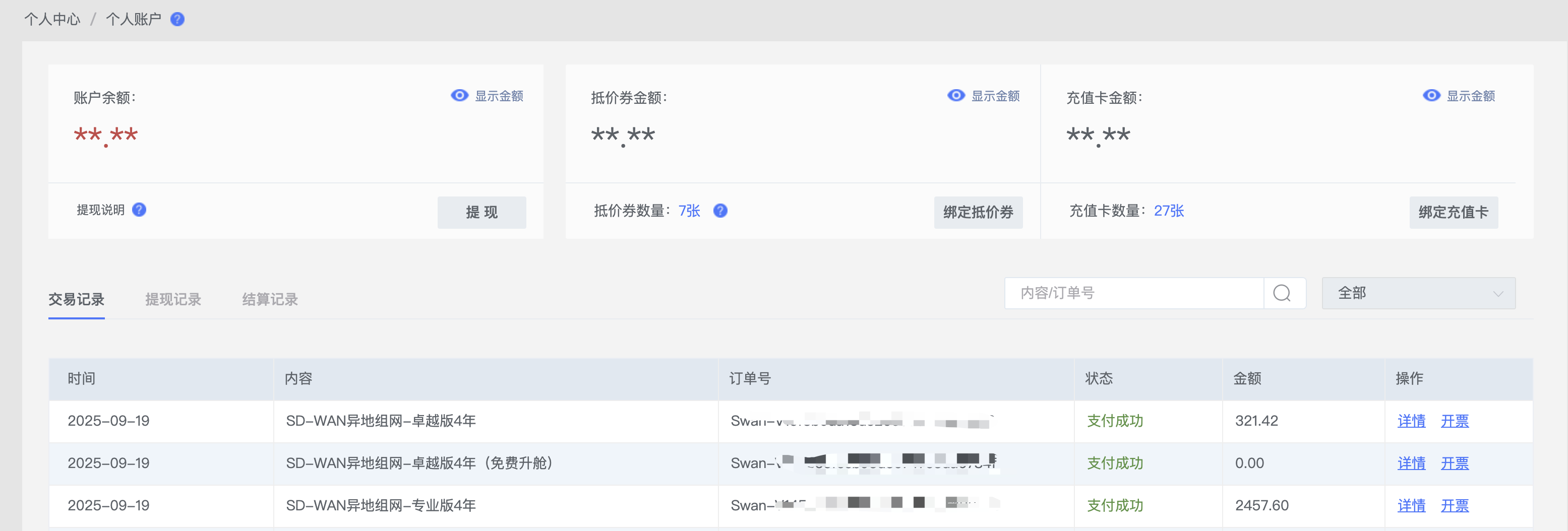Click help icon beside 个人账户 breadcrumb
This screenshot has width=1568, height=531.
pos(177,20)
